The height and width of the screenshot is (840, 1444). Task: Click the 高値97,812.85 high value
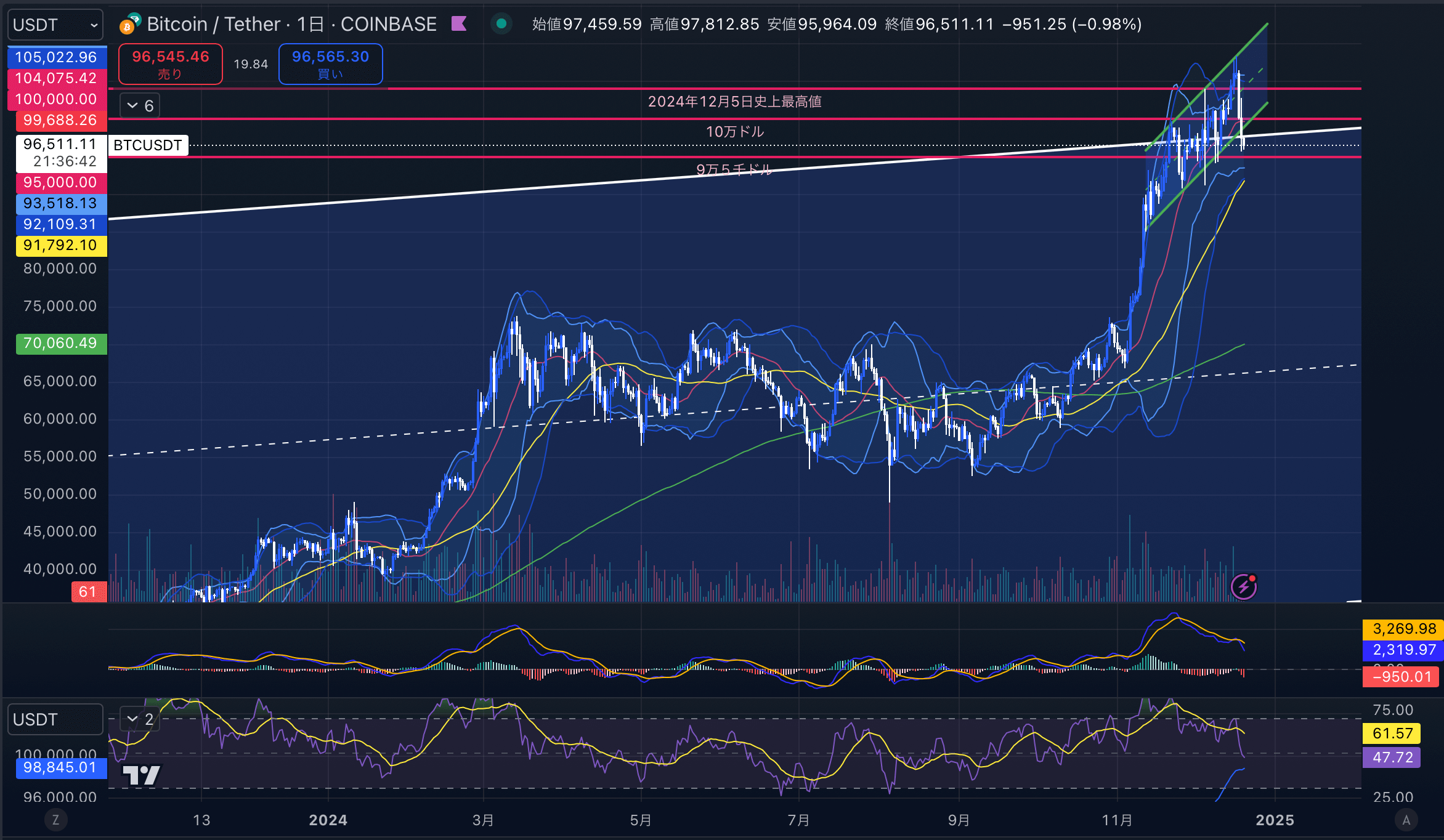pyautogui.click(x=704, y=24)
